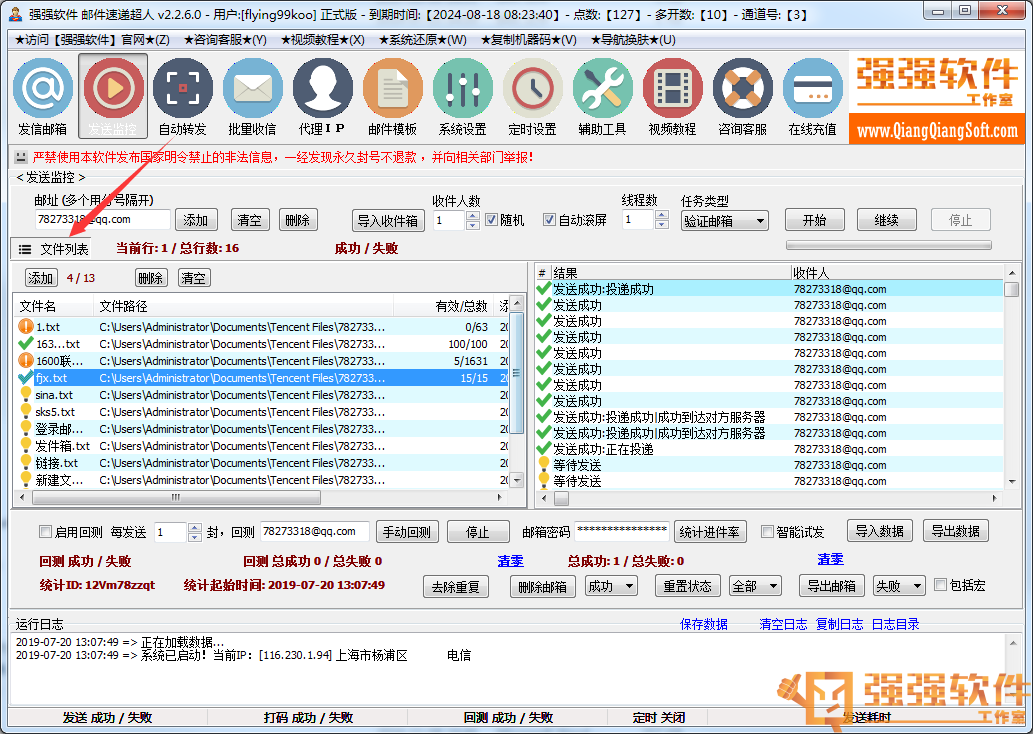
Task: Enable the 包括宏 checkbox
Action: point(940,585)
